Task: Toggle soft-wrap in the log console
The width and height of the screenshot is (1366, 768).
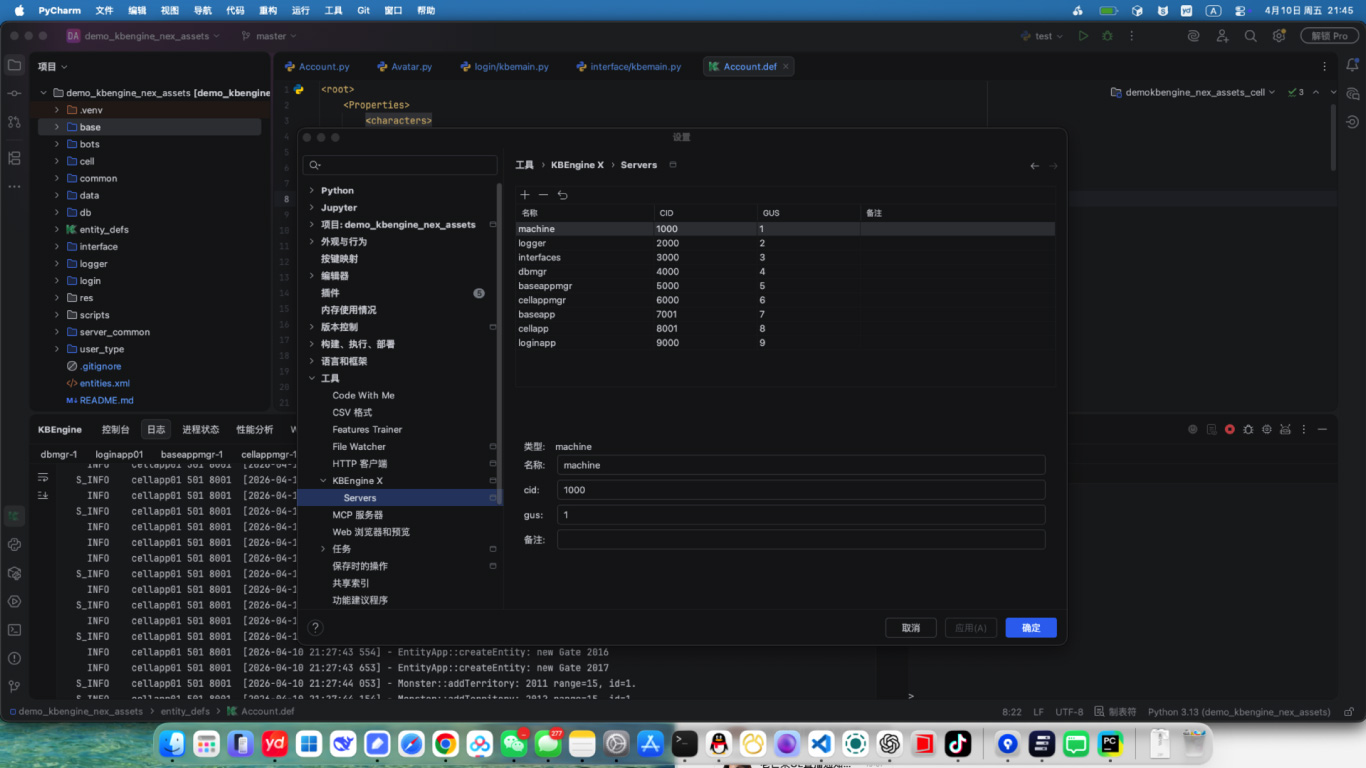Action: coord(43,478)
